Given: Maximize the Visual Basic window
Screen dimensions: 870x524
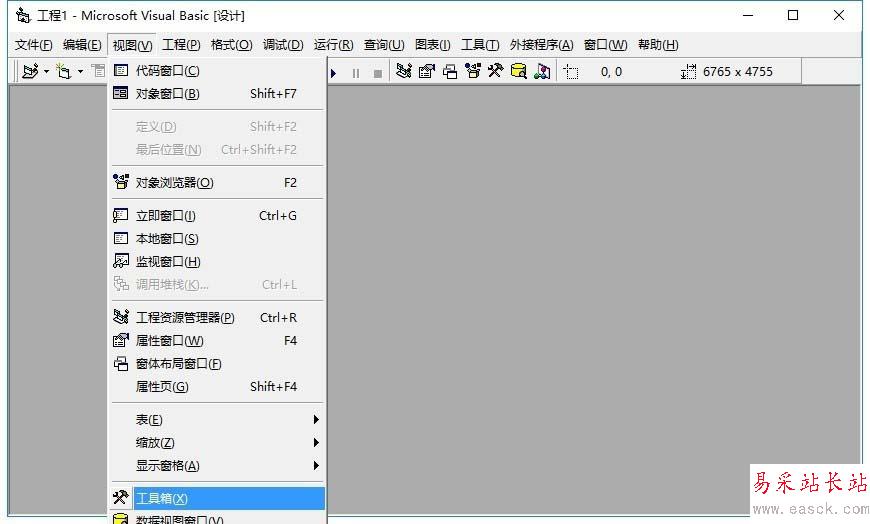Looking at the screenshot, I should pos(793,15).
